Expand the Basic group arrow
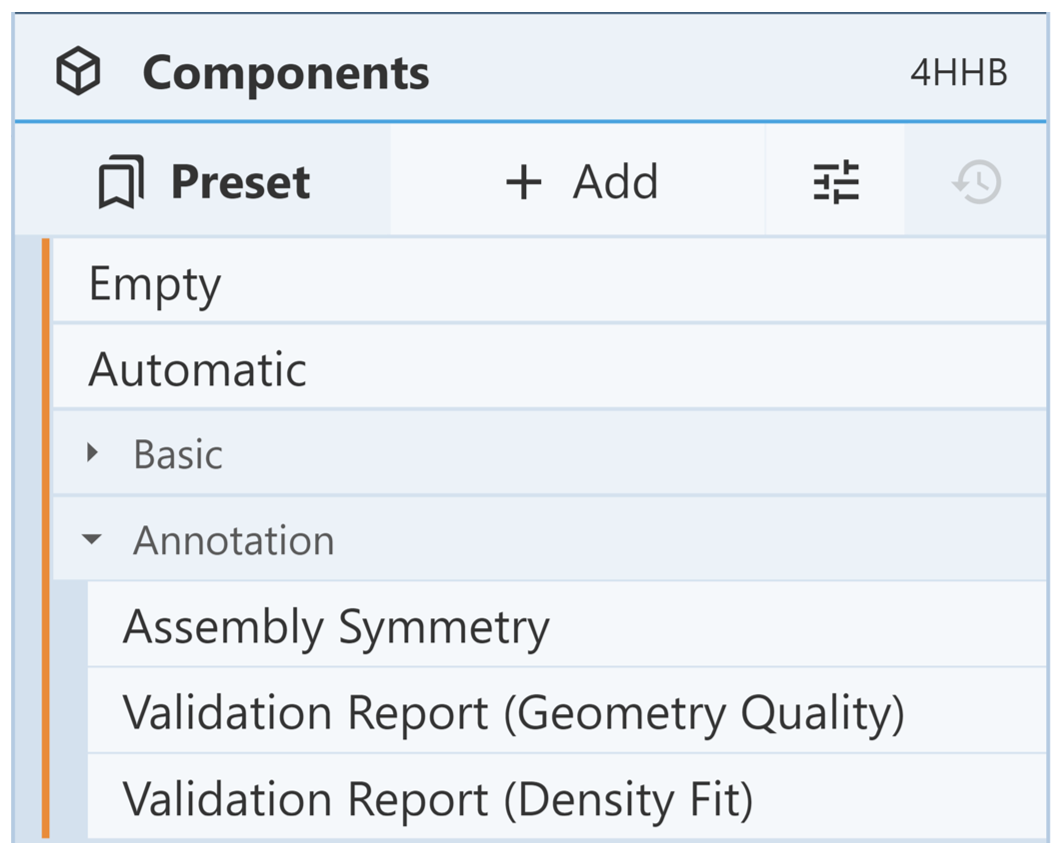The height and width of the screenshot is (852, 1062). click(x=93, y=454)
